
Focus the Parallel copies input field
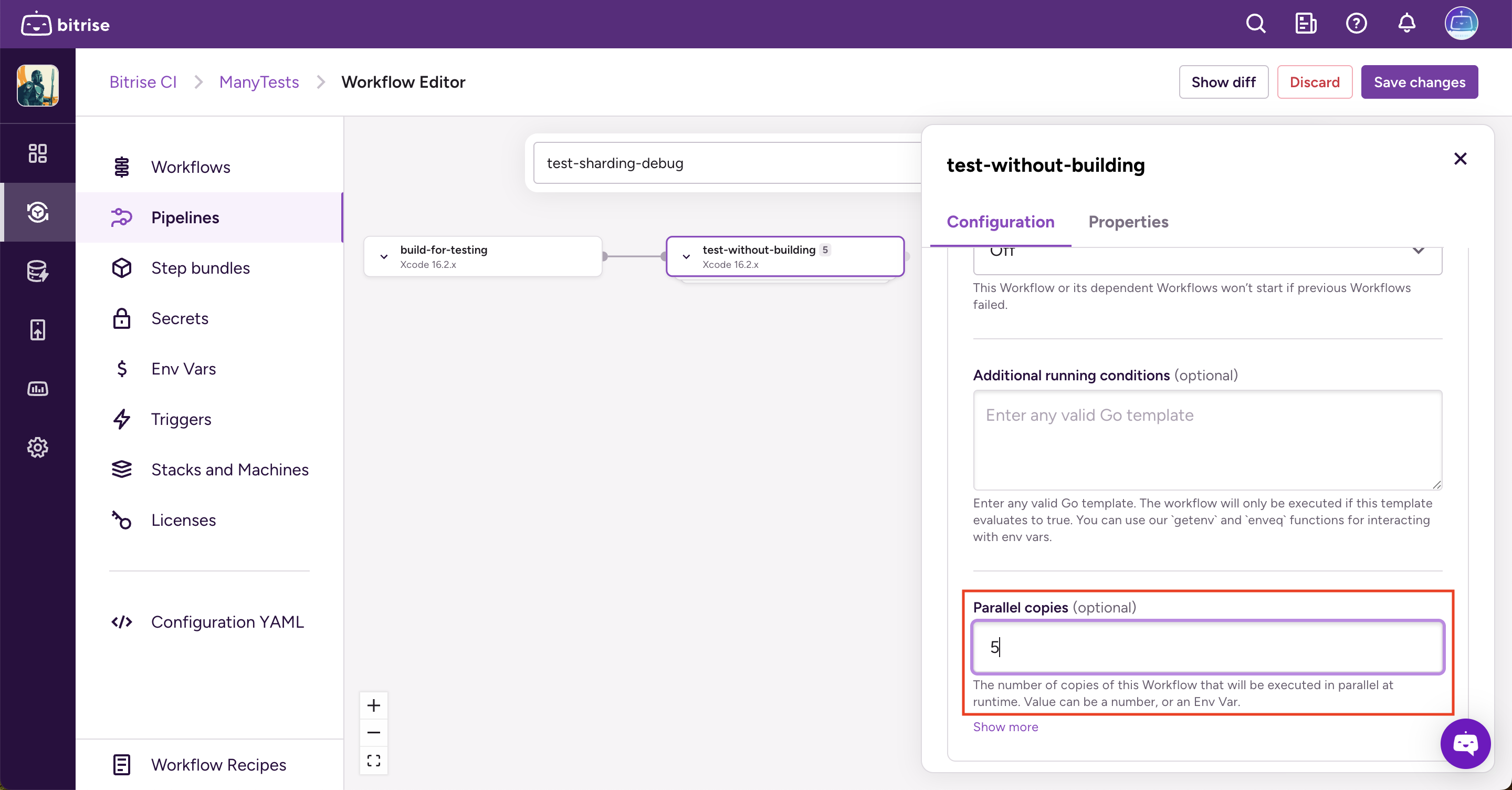(x=1207, y=647)
